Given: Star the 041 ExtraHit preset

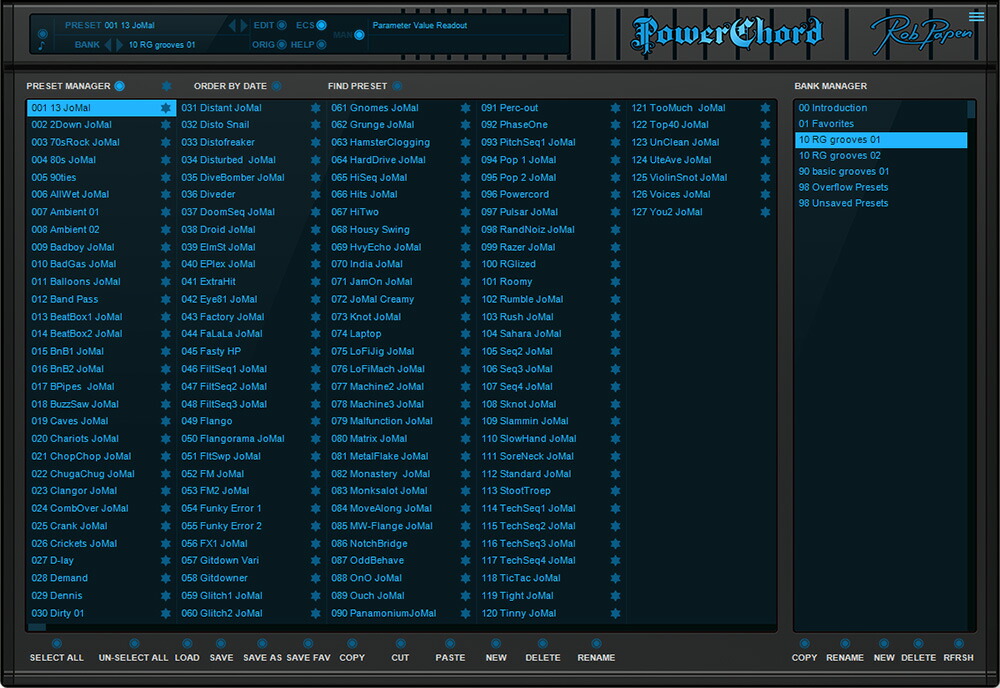Looking at the screenshot, I should [x=316, y=282].
